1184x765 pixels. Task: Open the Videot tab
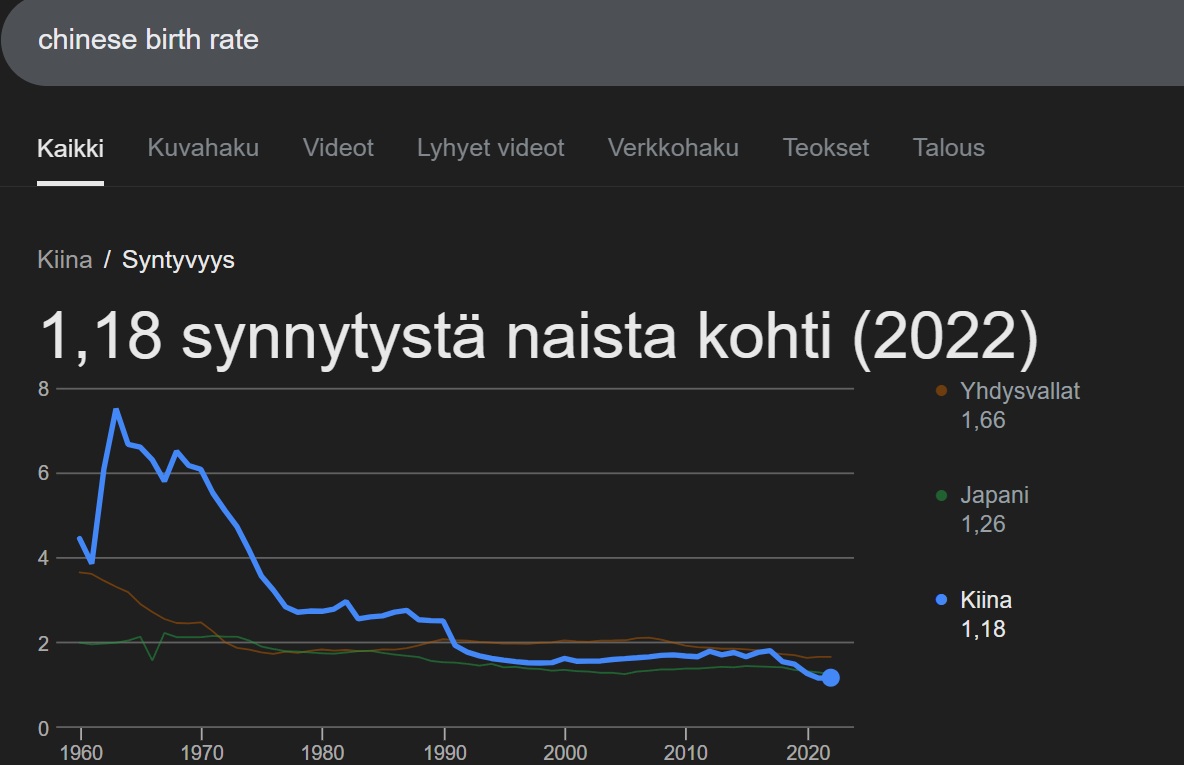coord(338,148)
